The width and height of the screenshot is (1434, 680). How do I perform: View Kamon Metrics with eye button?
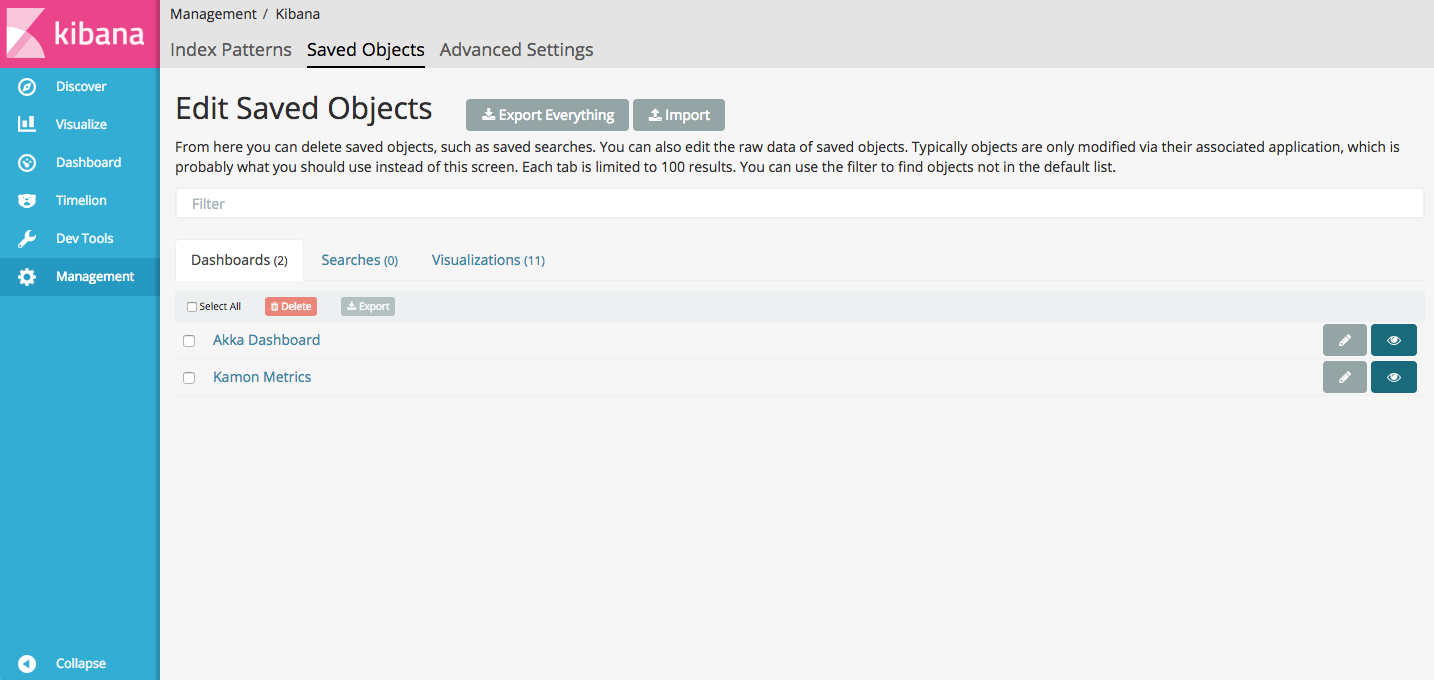[1394, 377]
